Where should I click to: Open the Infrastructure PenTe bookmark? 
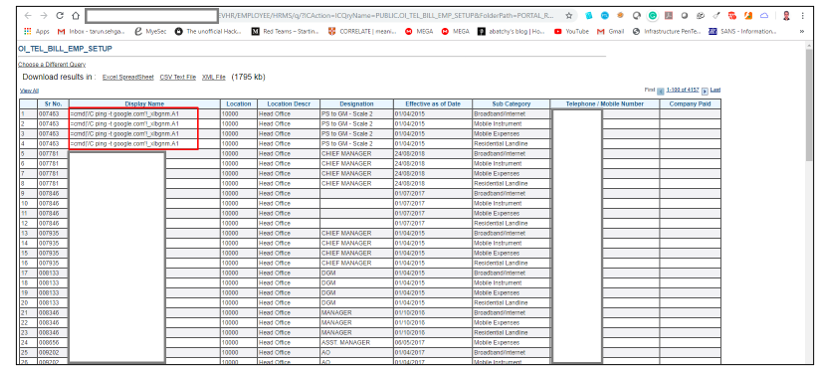(667, 31)
